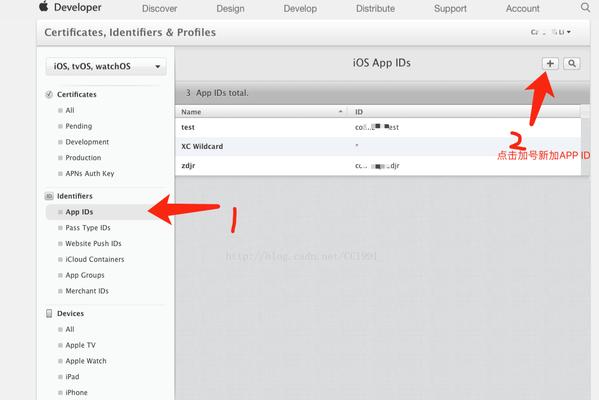
Task: Open the Discover menu in top navigation
Action: coord(159,8)
